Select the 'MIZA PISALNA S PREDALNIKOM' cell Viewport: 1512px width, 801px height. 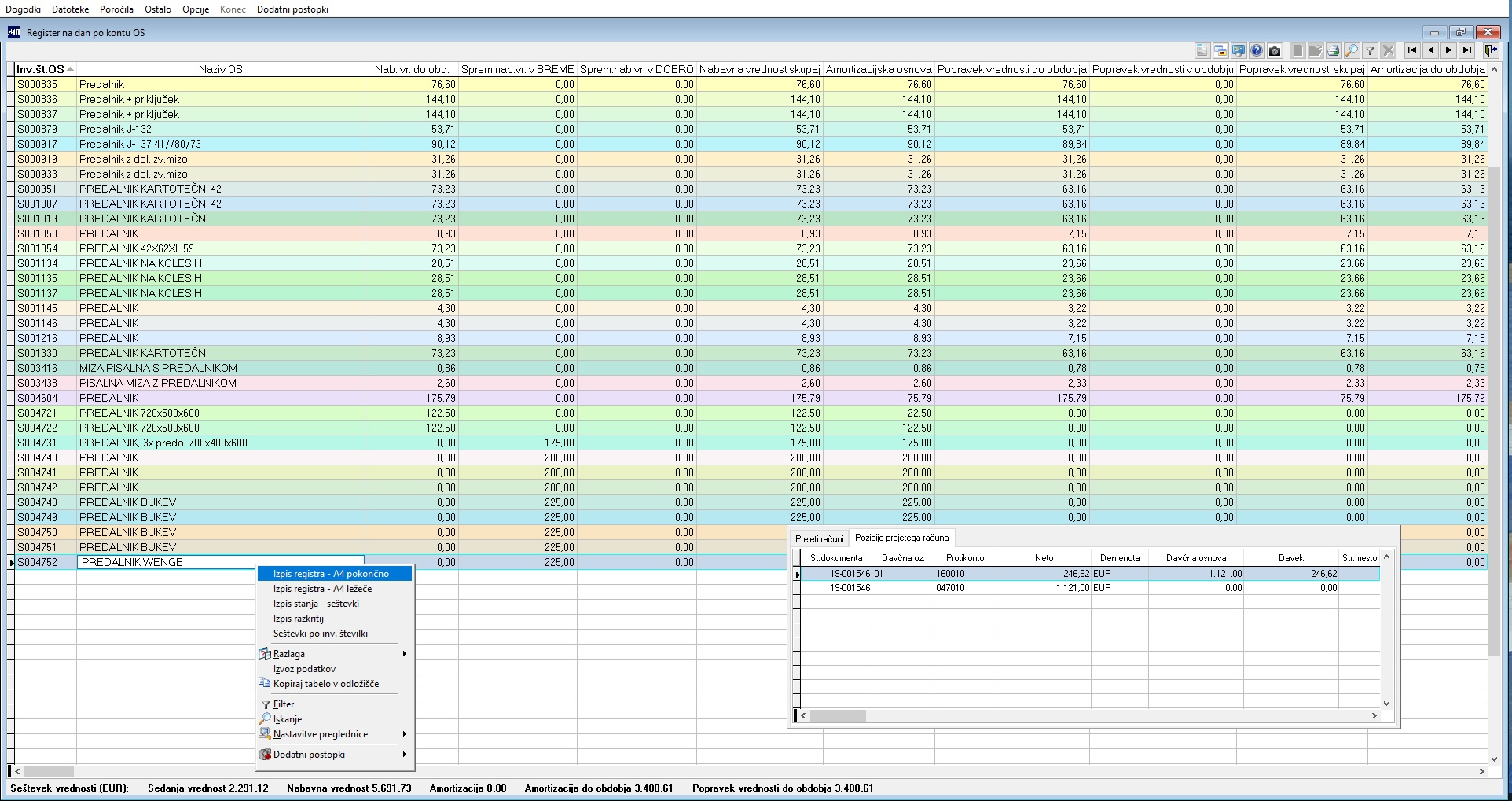pos(221,368)
